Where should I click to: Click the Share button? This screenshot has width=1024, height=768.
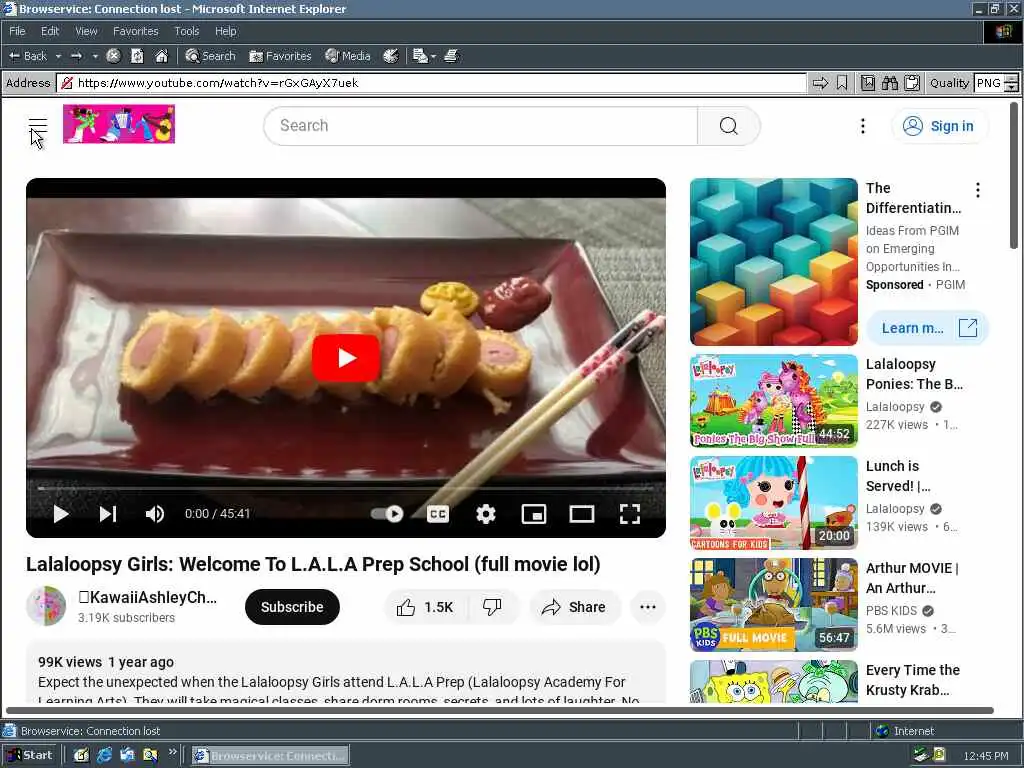(574, 607)
